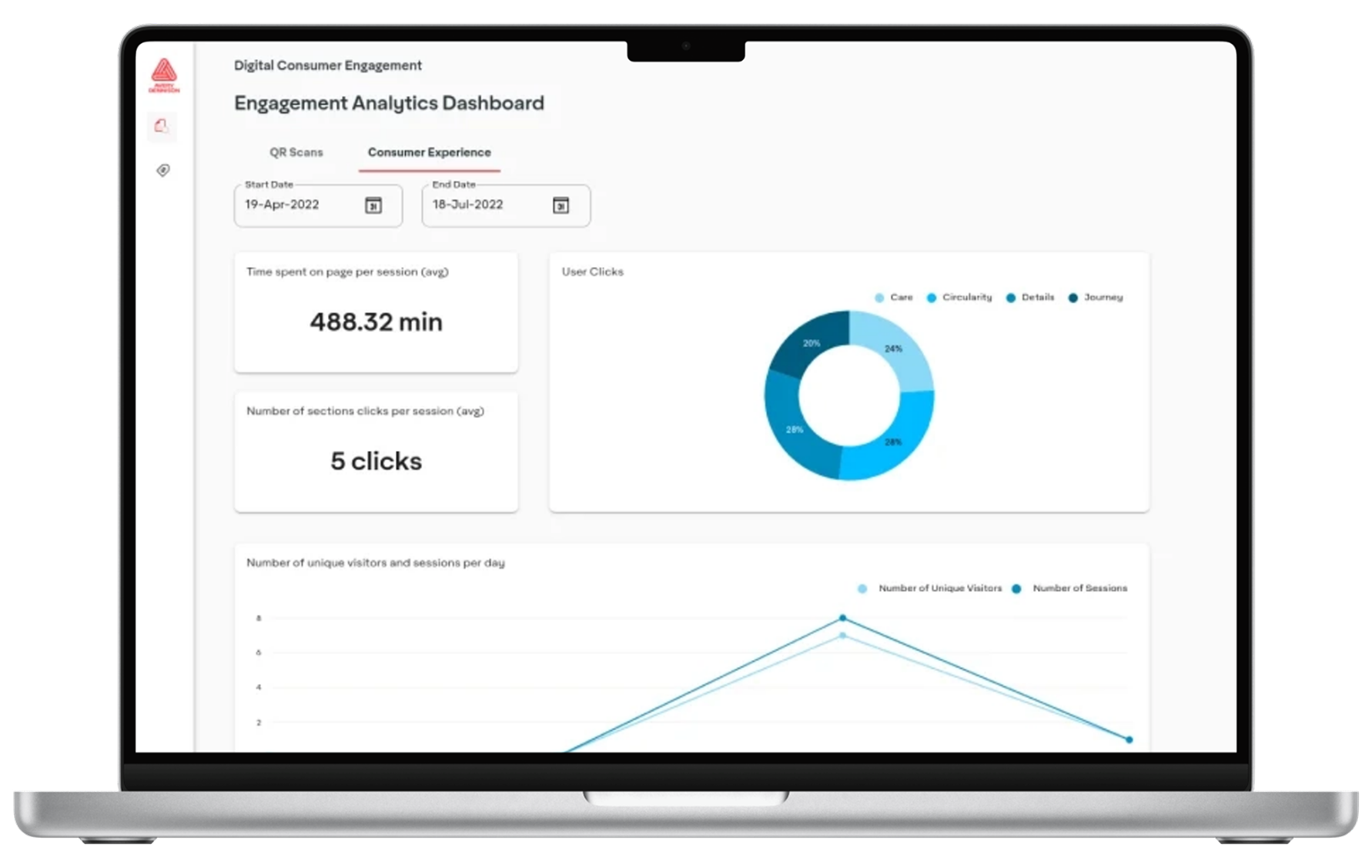Toggle the Circularity series in User Clicks legend
Image resolution: width=1372 pixels, height=868 pixels.
pos(966,298)
